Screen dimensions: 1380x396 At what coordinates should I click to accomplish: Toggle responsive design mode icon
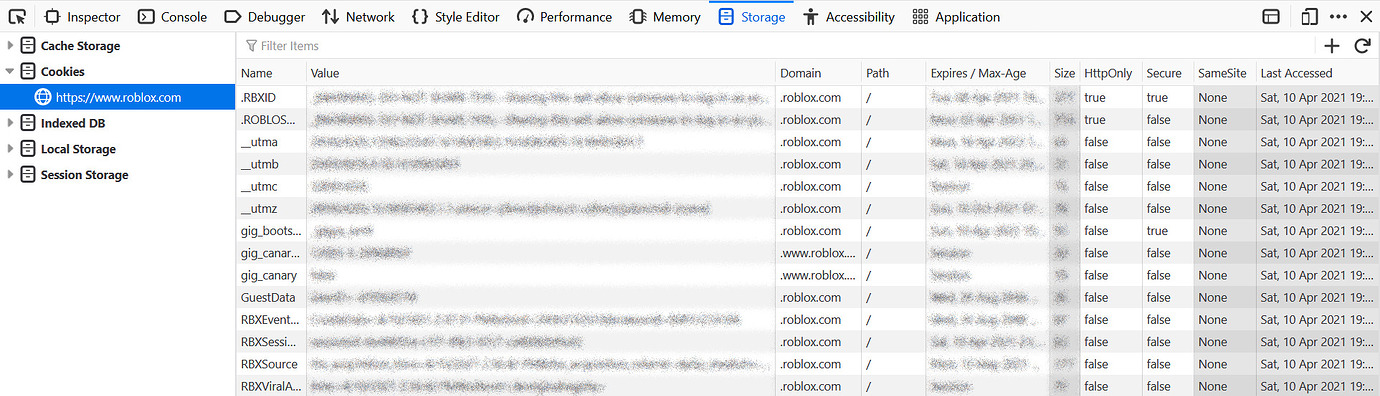[1309, 16]
